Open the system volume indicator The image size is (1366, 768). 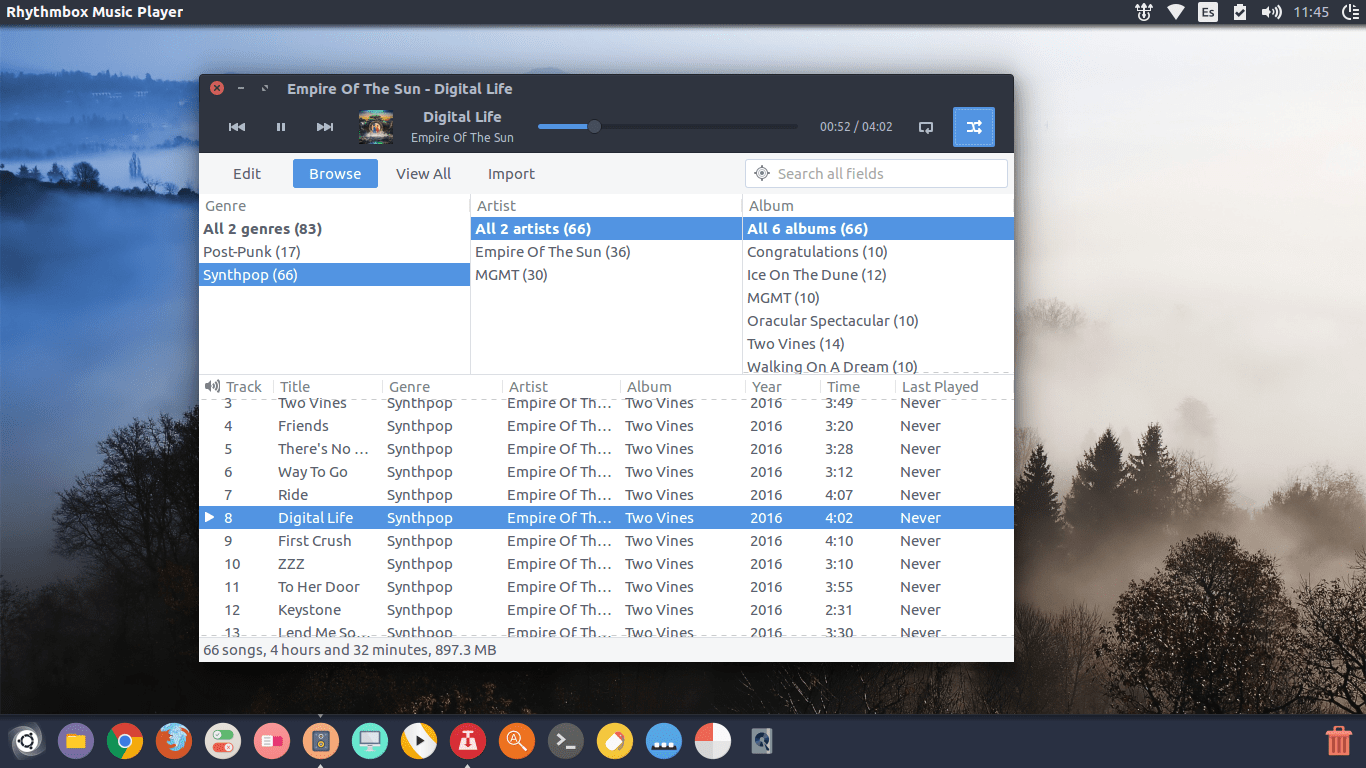tap(1271, 12)
